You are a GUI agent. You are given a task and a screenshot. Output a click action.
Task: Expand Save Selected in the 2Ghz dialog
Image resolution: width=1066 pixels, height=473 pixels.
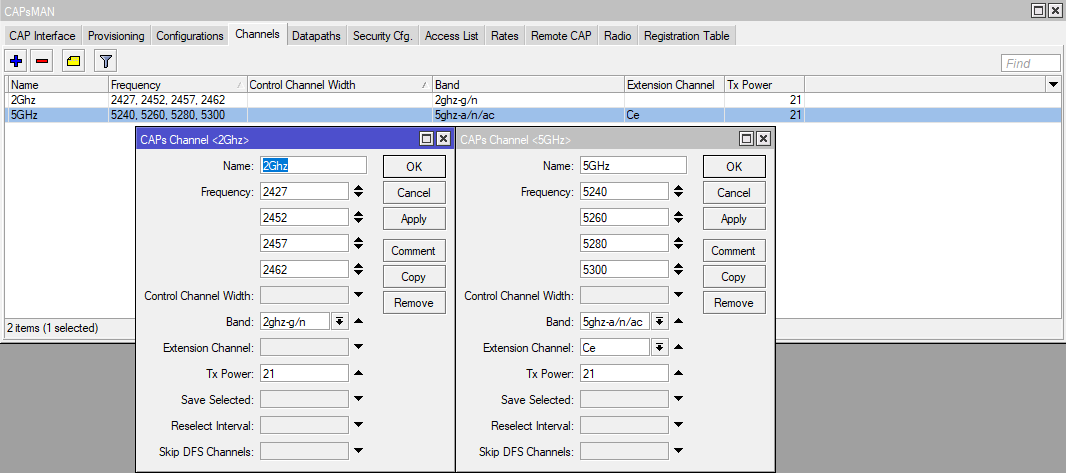[x=358, y=399]
